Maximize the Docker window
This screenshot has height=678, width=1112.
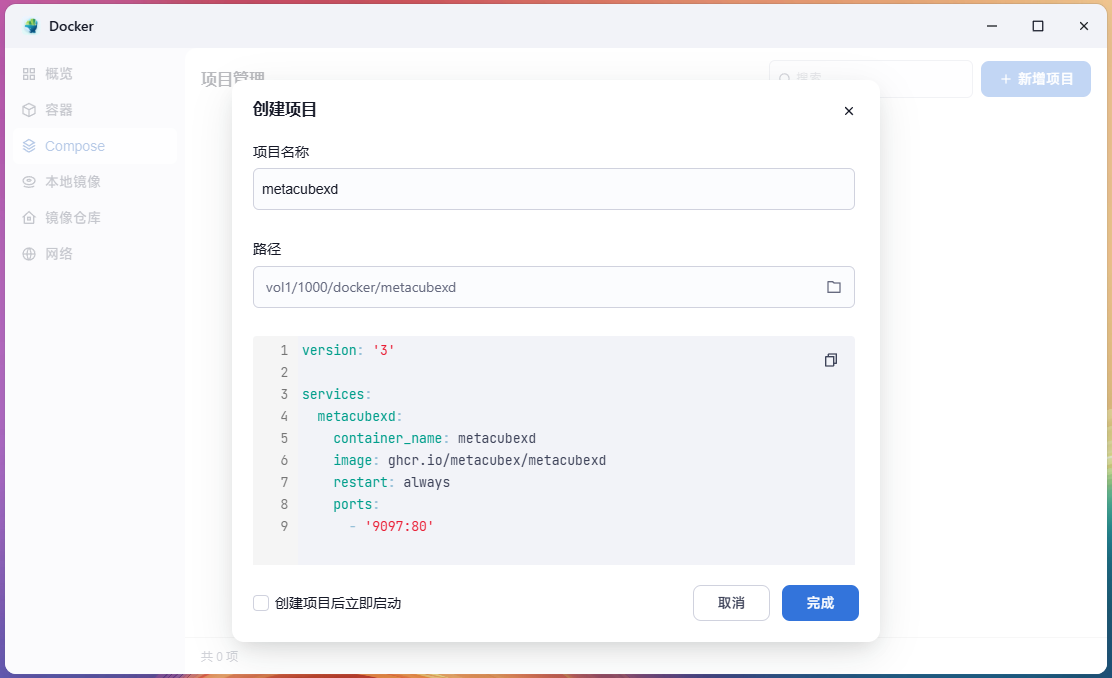click(x=1038, y=26)
